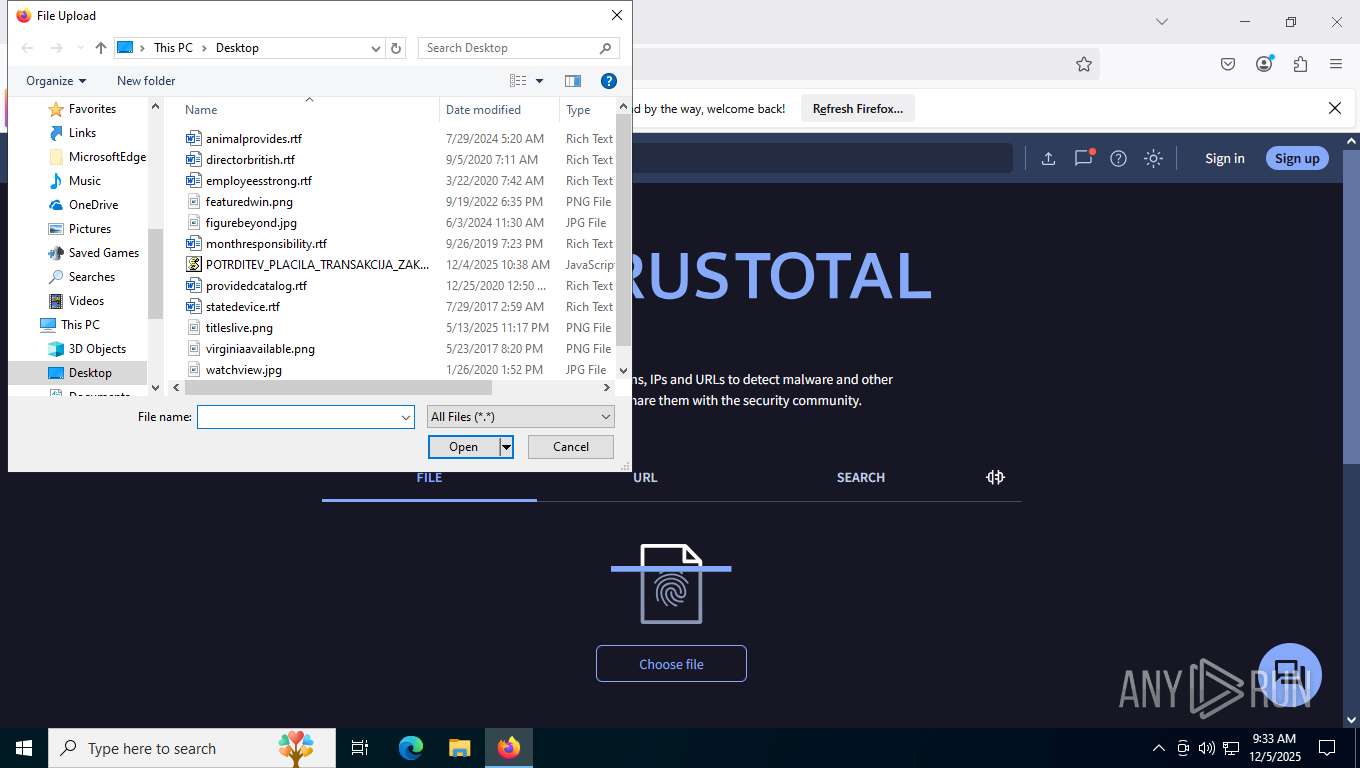
Task: Click Refresh Firefox button
Action: [858, 109]
